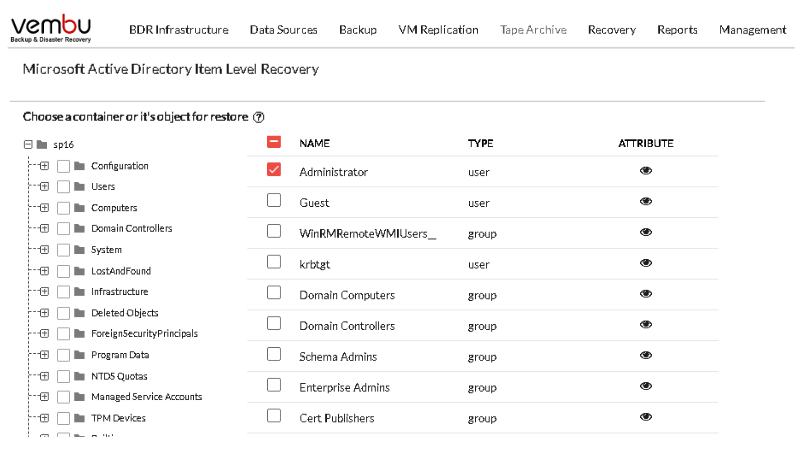Viewport: 800px width, 450px height.
Task: Click the LostAndFound folder icon
Action: pos(79,271)
